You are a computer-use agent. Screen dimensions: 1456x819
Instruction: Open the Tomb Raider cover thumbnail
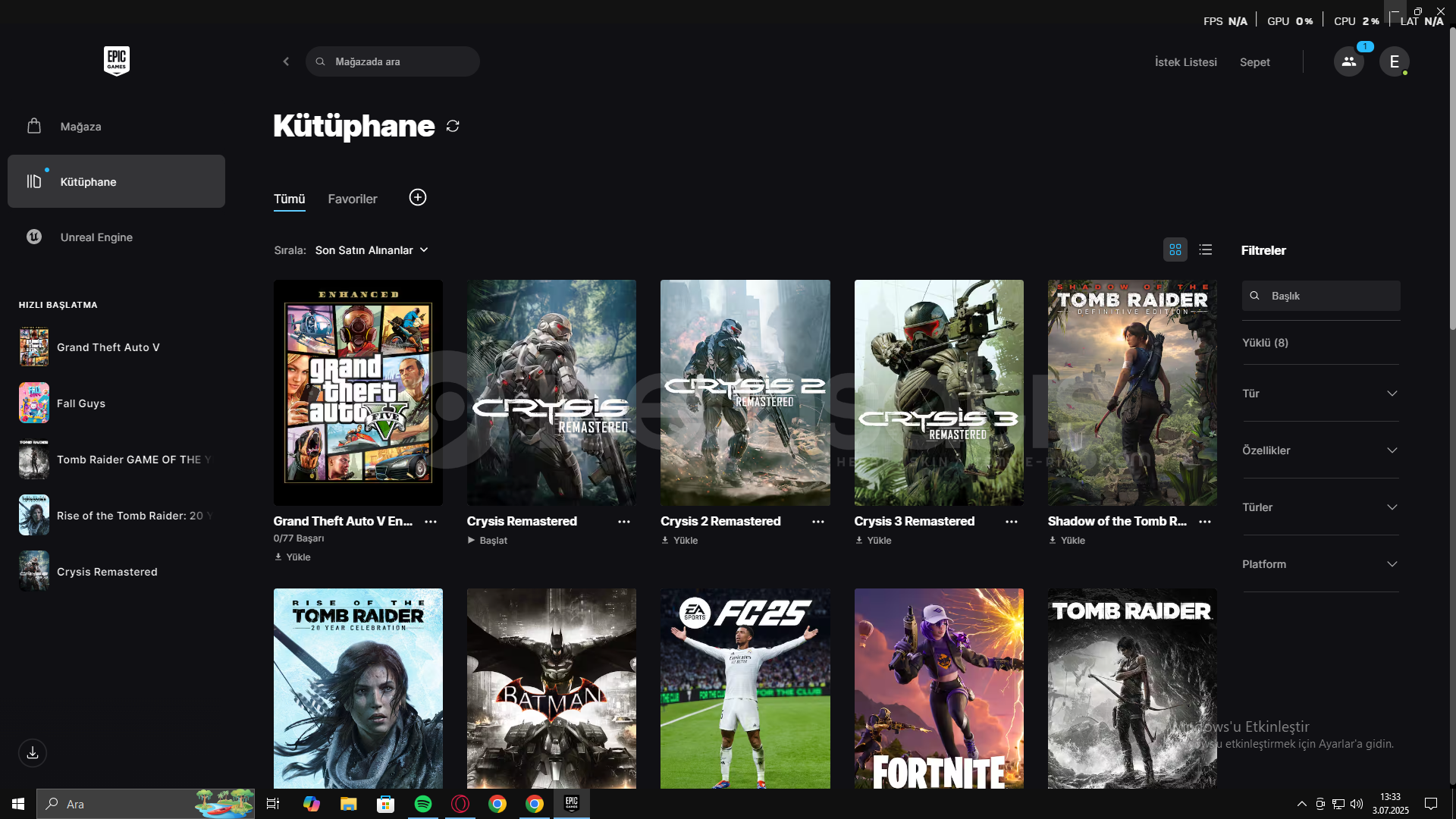1132,689
